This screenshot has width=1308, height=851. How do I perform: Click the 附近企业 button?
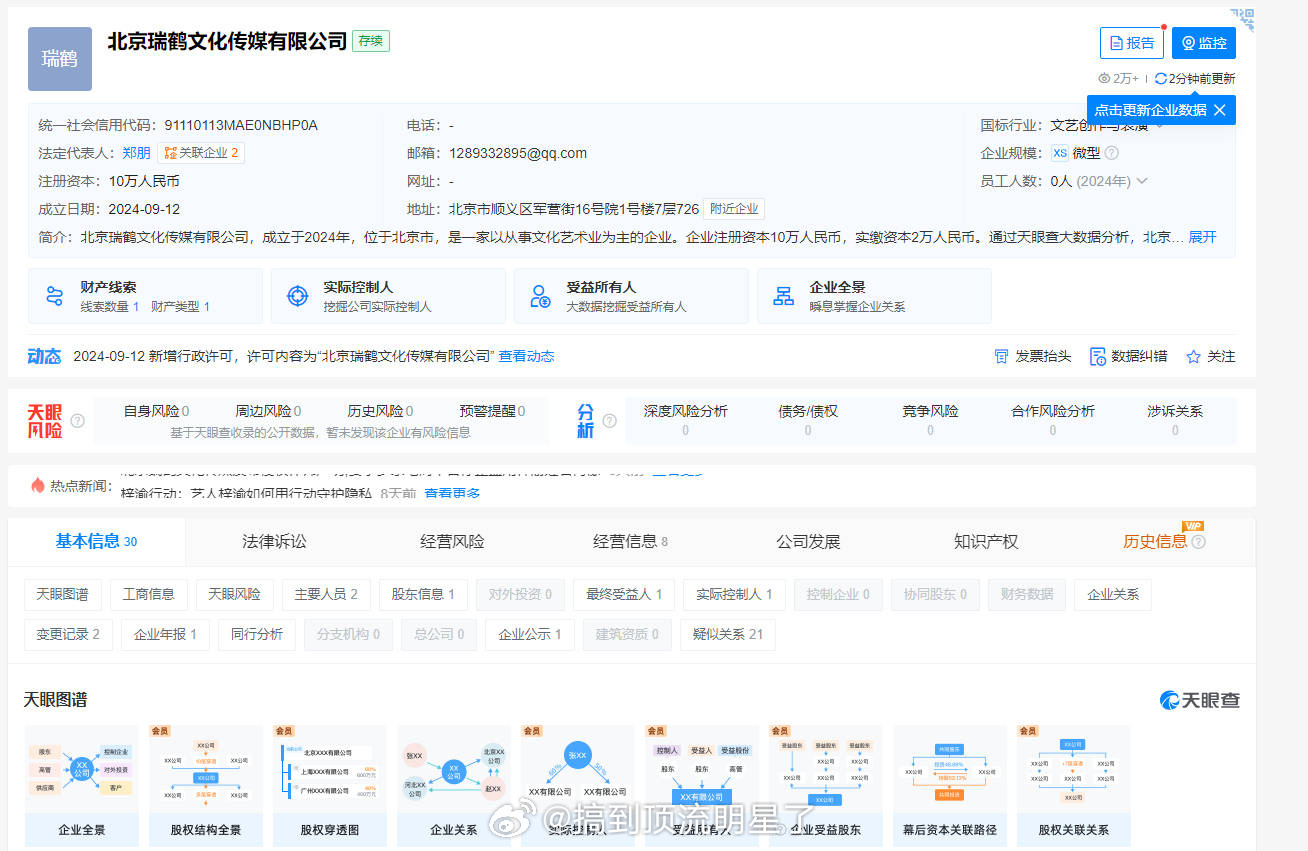pos(734,209)
